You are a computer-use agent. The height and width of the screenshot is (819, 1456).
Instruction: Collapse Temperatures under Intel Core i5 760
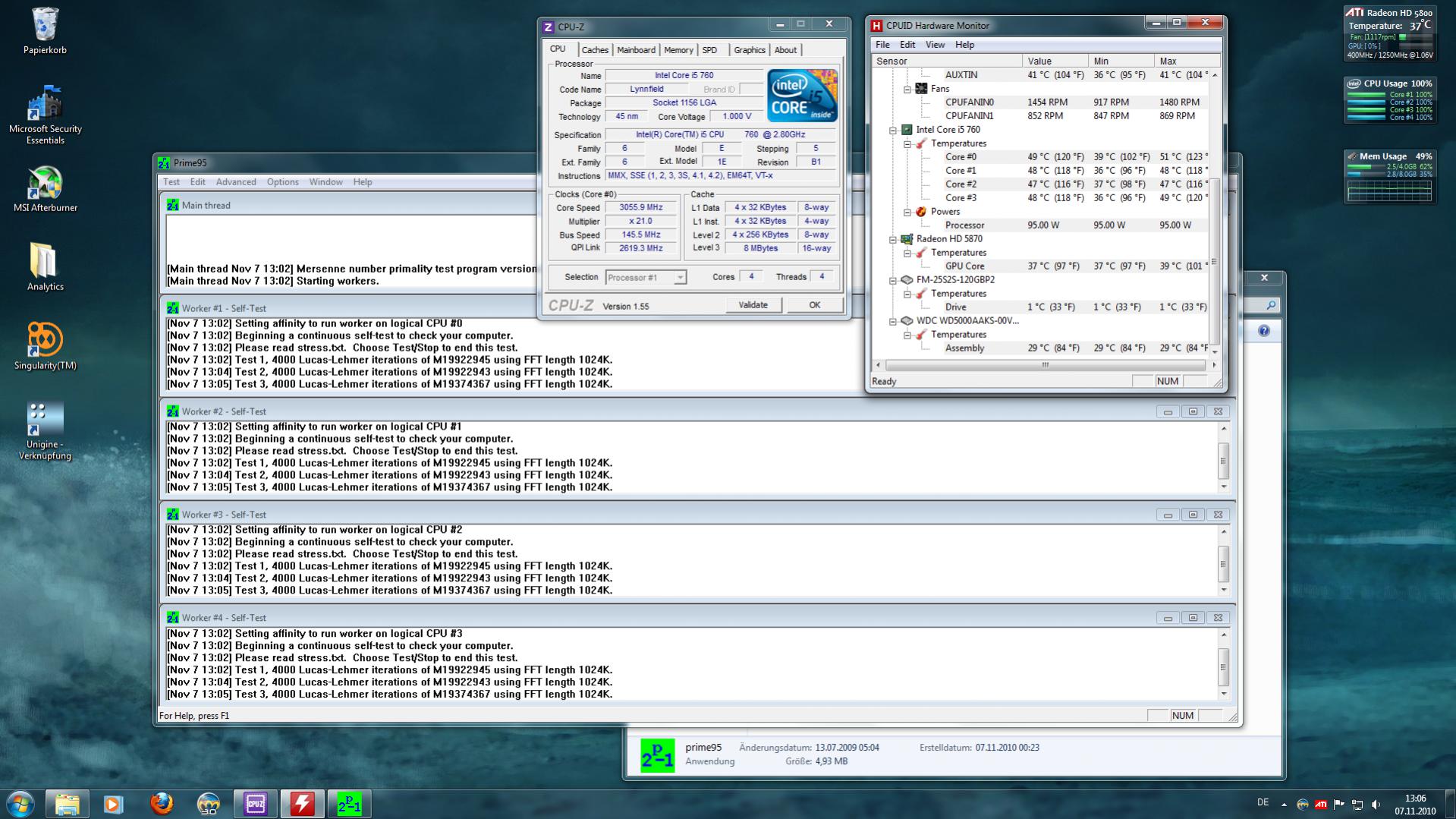pos(907,143)
